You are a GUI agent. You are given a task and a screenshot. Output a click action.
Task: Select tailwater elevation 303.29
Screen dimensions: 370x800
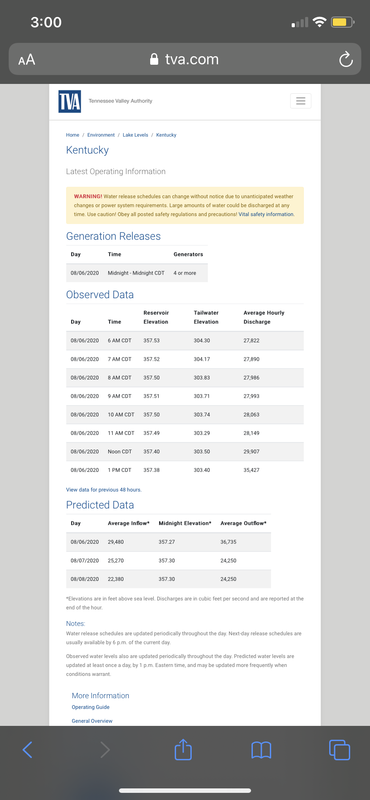point(202,433)
